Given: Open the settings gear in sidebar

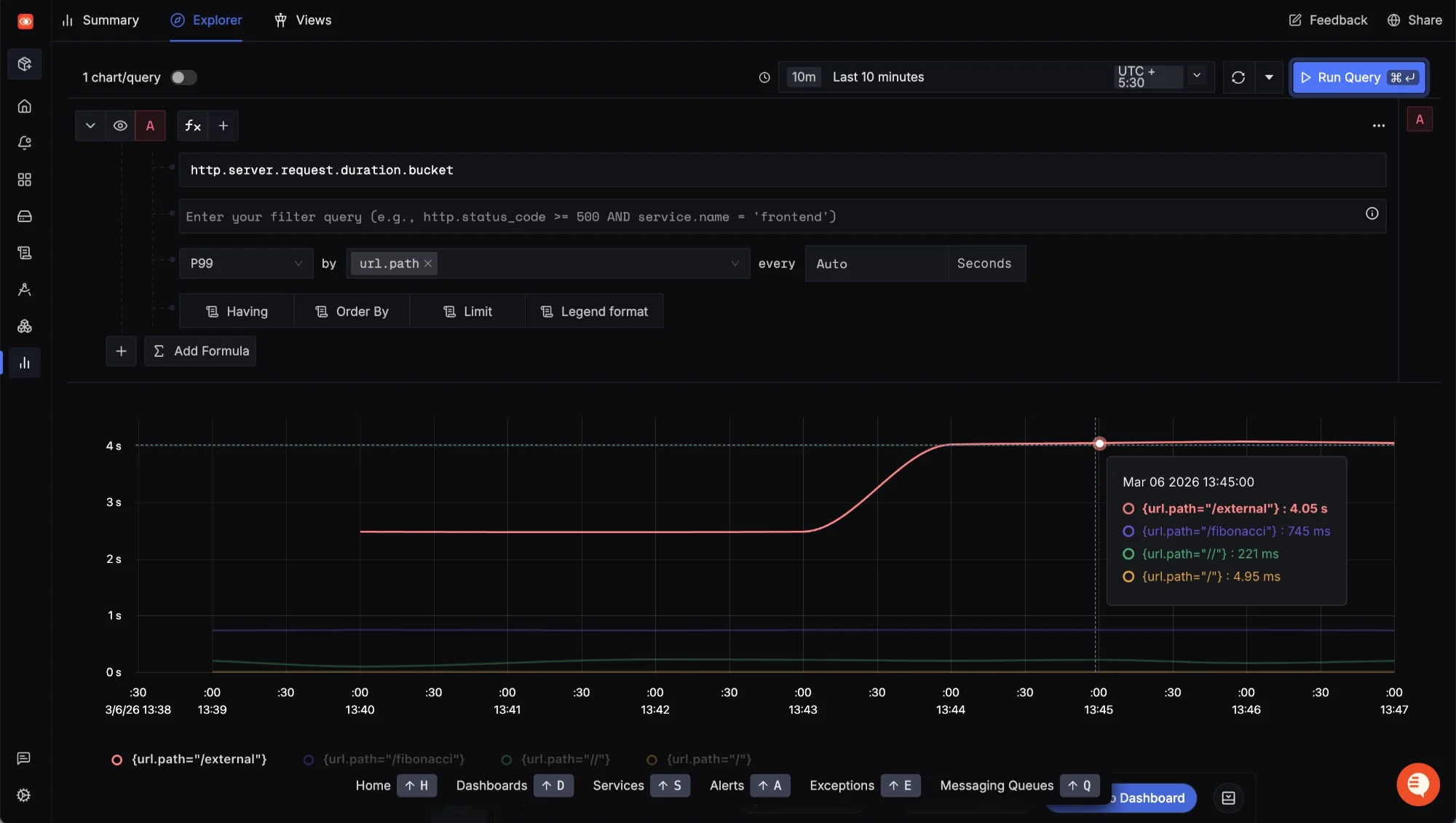Looking at the screenshot, I should click(x=24, y=795).
